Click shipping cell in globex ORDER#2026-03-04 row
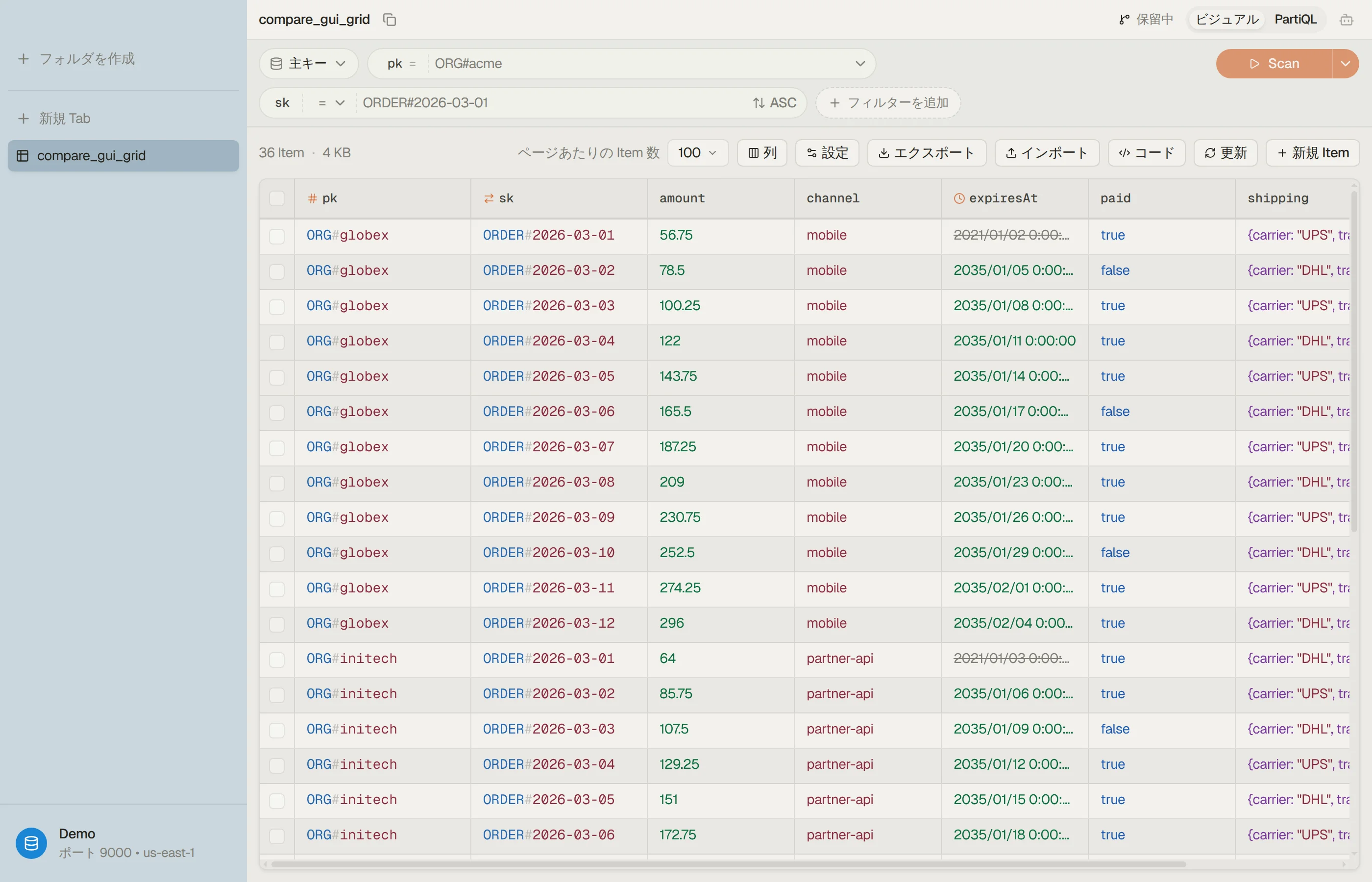 coord(1293,342)
